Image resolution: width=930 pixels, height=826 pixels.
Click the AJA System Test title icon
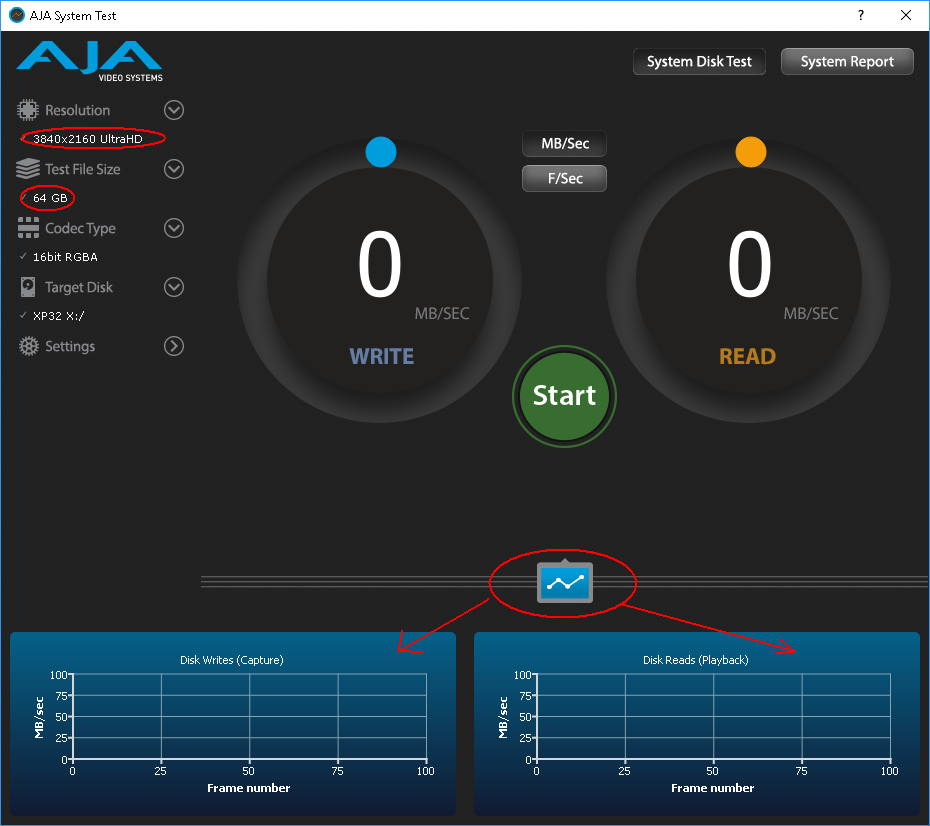tap(17, 15)
